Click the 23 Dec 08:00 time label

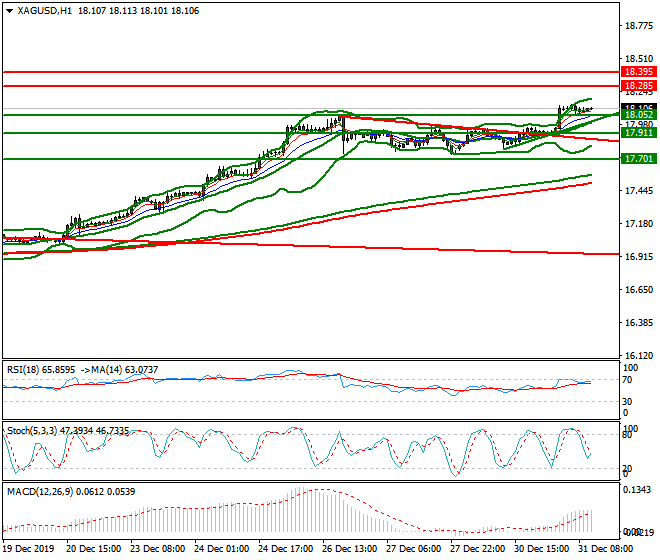point(157,549)
